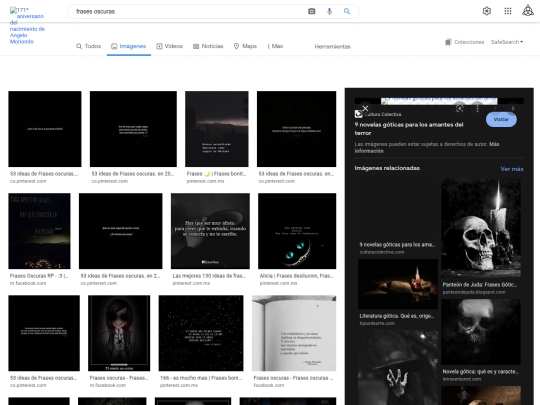Open Herramientas options
The image size is (540, 405).
coord(332,46)
